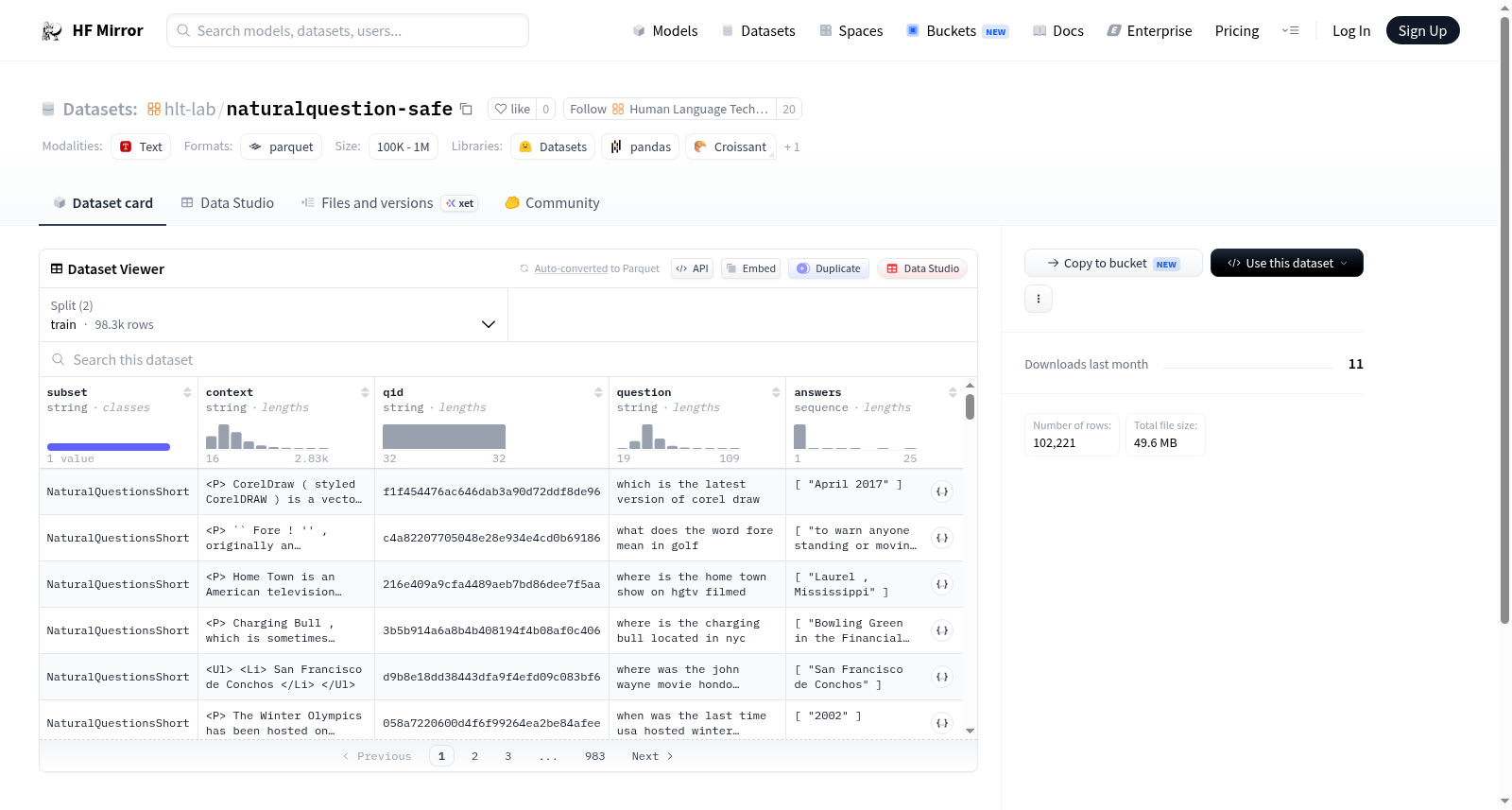This screenshot has width=1512, height=810.
Task: Click the parquet format tag
Action: (x=281, y=146)
